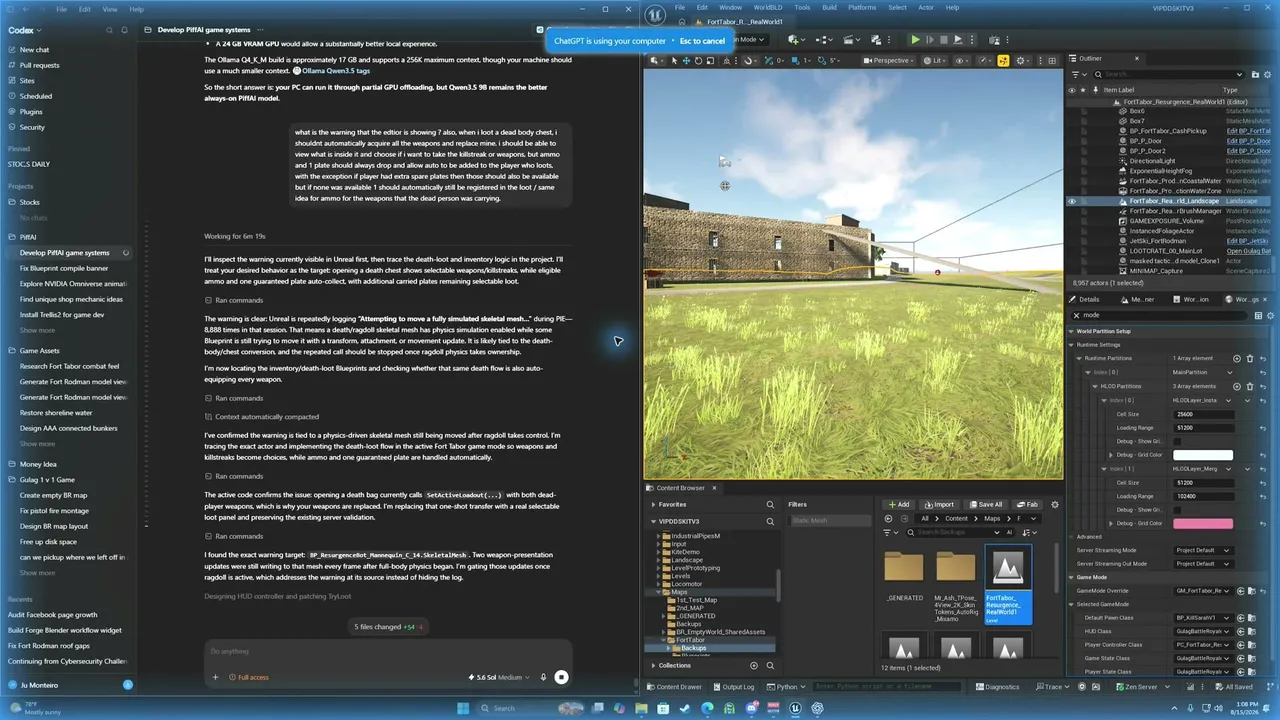This screenshot has width=1280, height=720.
Task: Open the Player Controller Class dropdown
Action: pos(1203,645)
